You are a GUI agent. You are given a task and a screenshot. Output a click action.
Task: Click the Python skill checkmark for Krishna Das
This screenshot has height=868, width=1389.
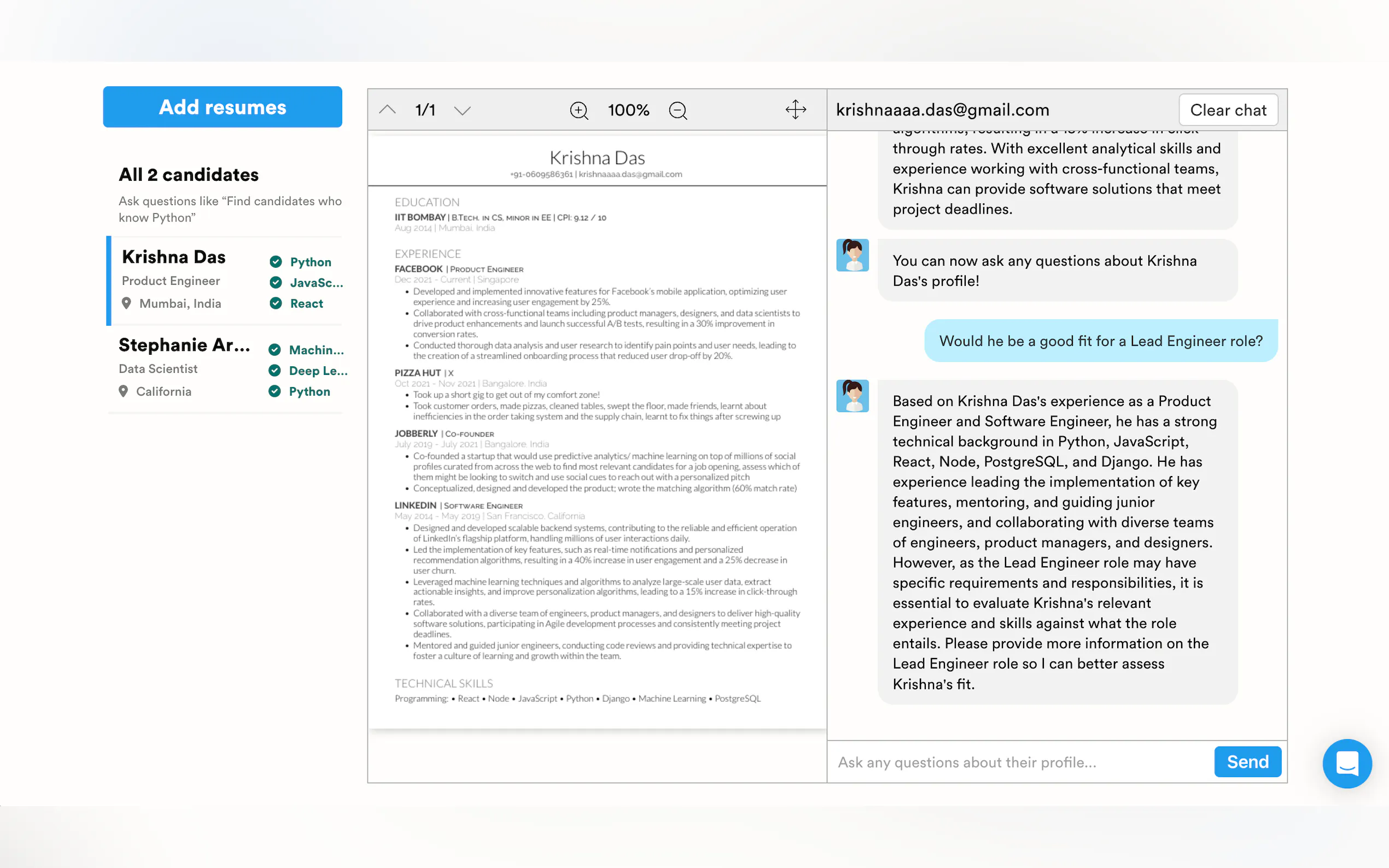point(276,262)
